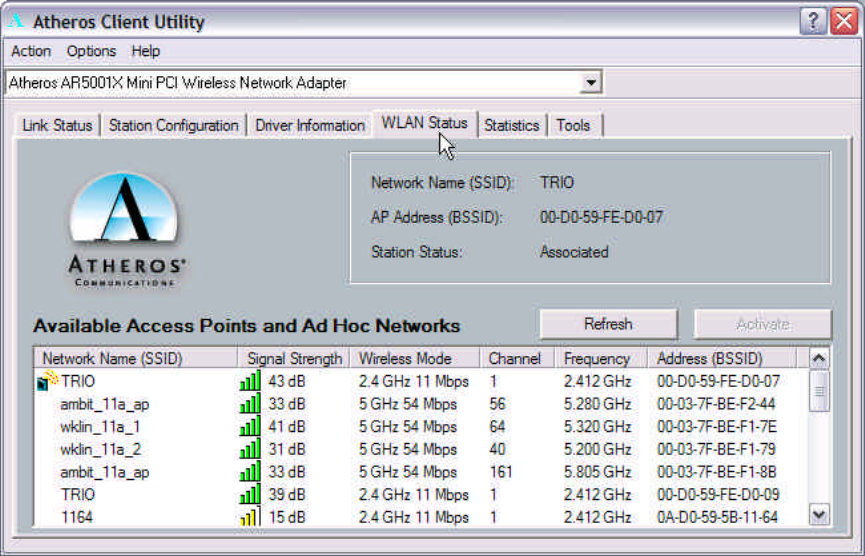Expand the wireless network adapter dropdown
Screen dimensions: 865x556
coord(591,83)
